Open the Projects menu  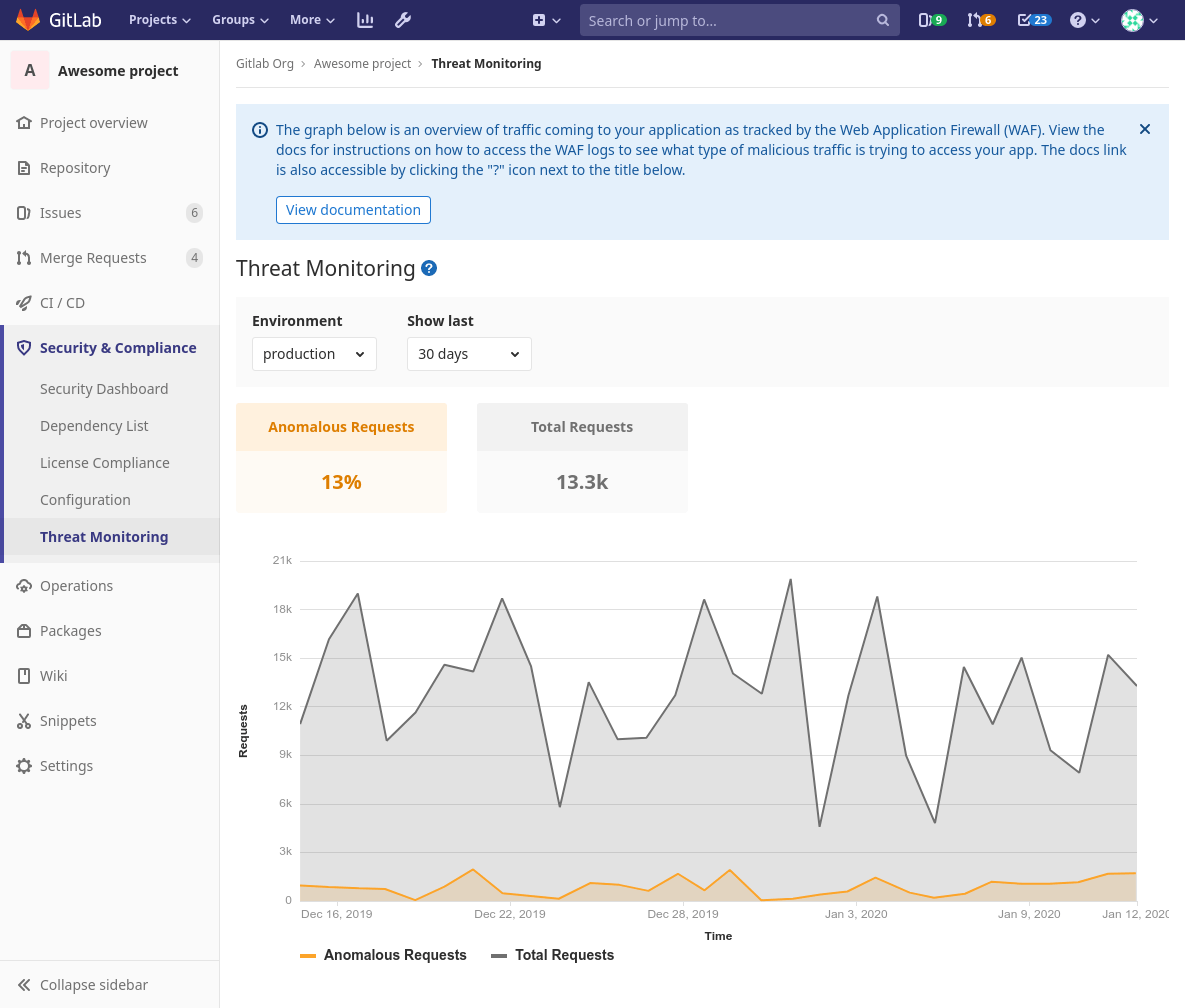tap(158, 19)
